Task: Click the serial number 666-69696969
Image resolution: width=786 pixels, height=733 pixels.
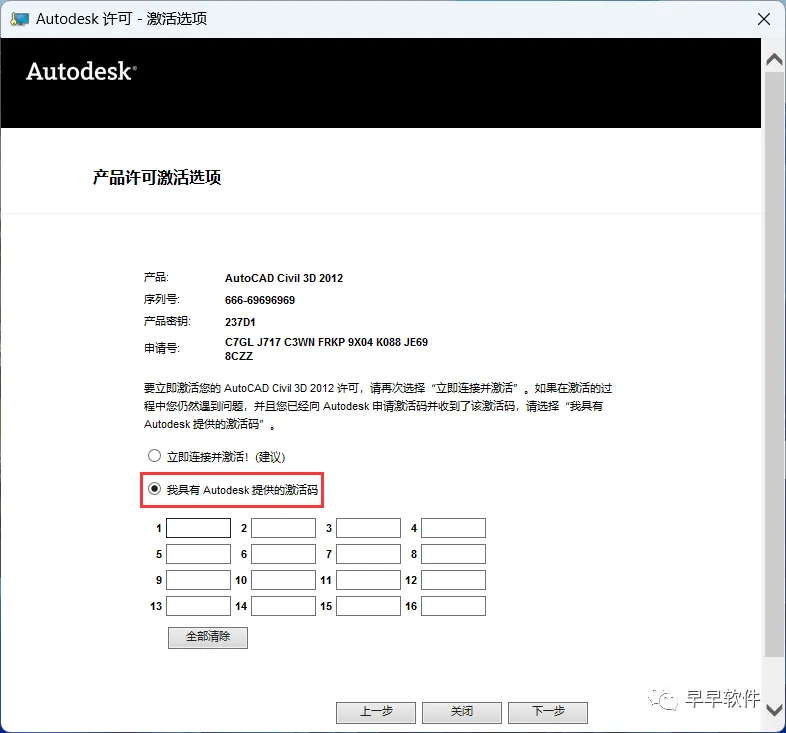Action: click(x=260, y=300)
